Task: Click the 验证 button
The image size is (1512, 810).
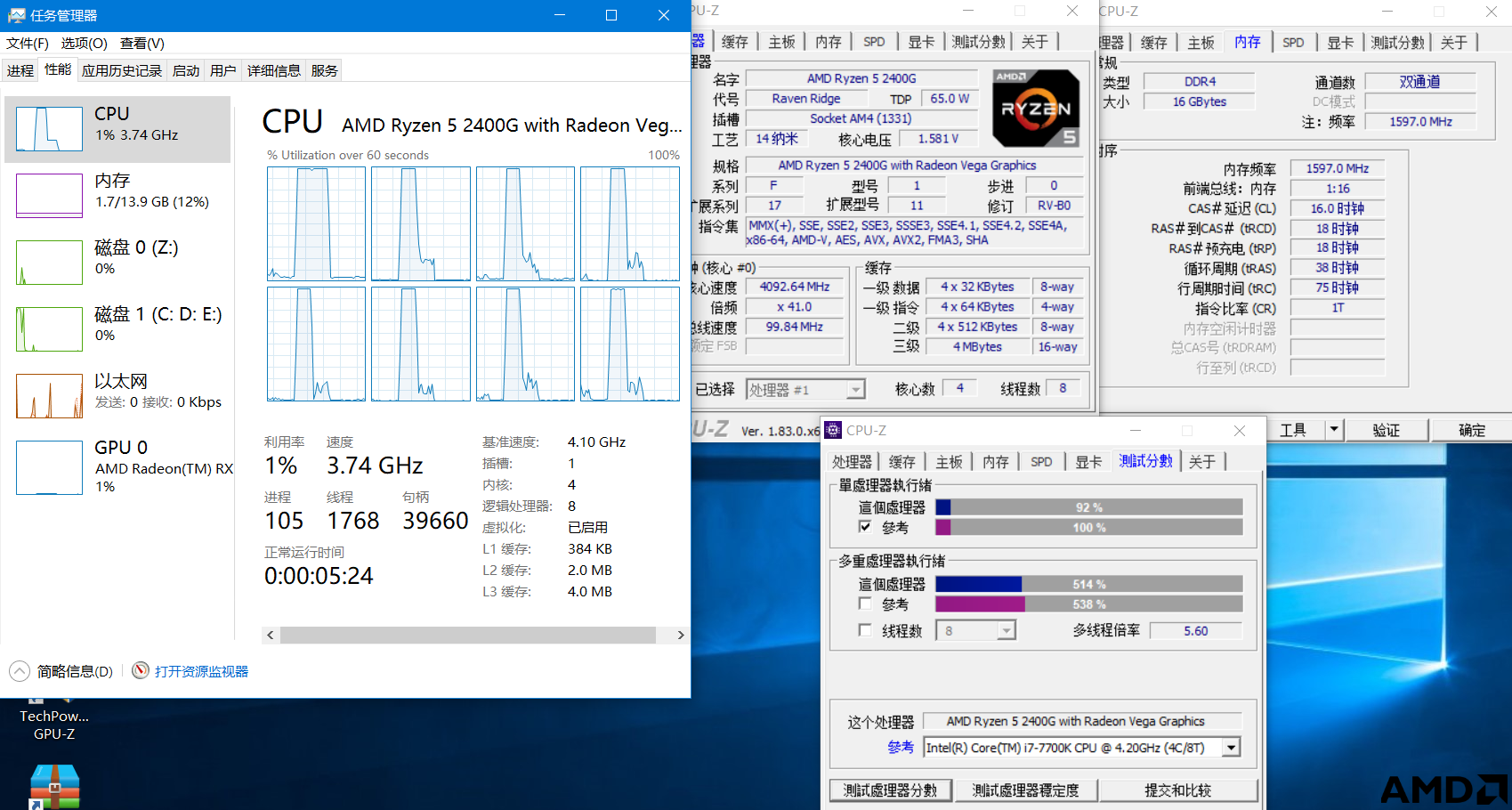Action: pyautogui.click(x=1387, y=430)
